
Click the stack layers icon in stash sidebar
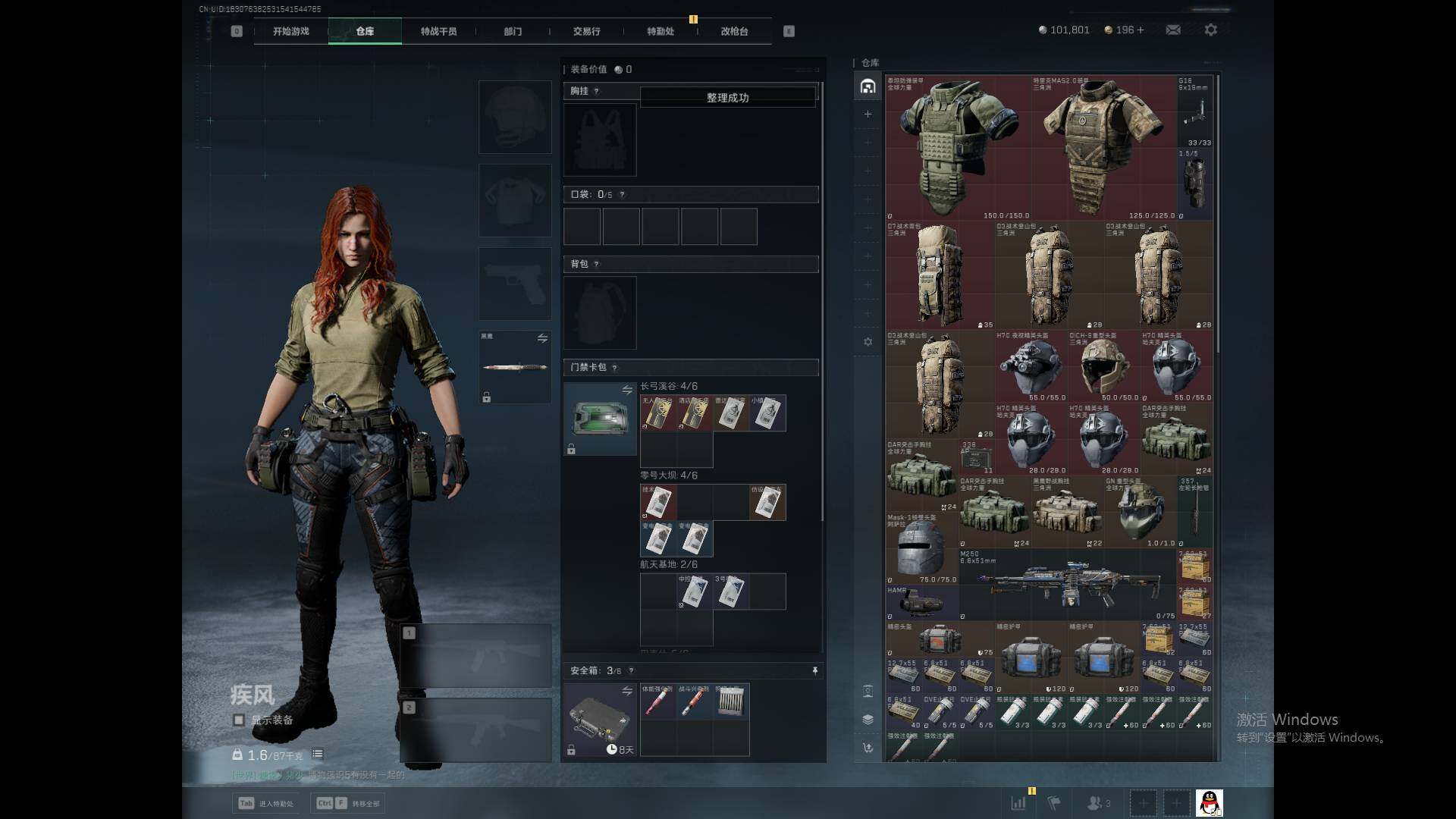pos(868,719)
